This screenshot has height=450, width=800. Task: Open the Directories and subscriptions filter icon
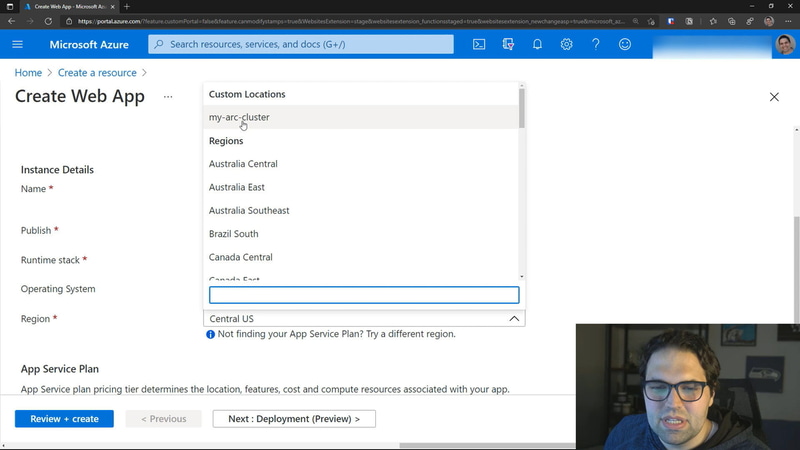click(x=508, y=44)
